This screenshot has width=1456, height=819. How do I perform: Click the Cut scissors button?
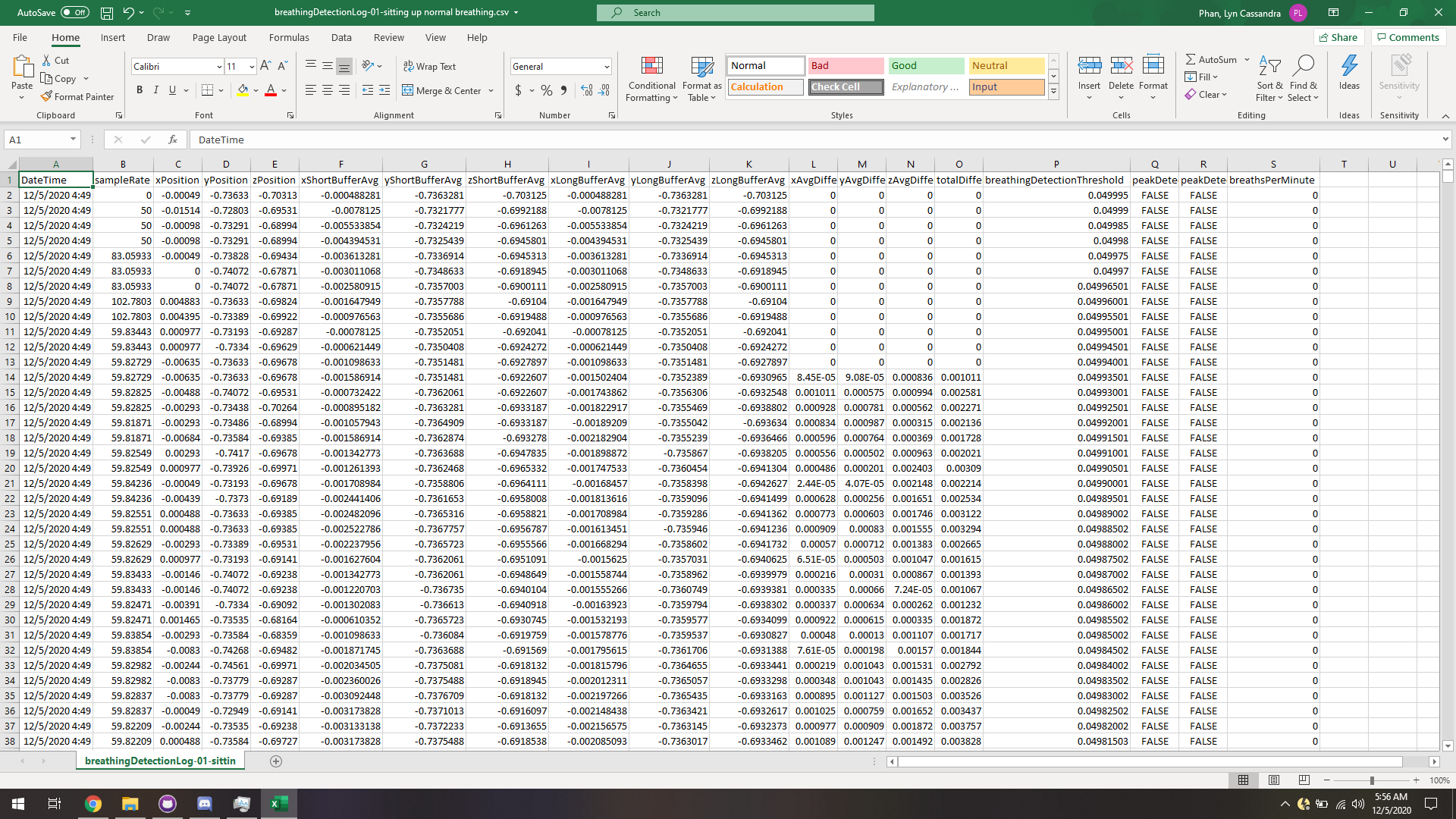[55, 60]
